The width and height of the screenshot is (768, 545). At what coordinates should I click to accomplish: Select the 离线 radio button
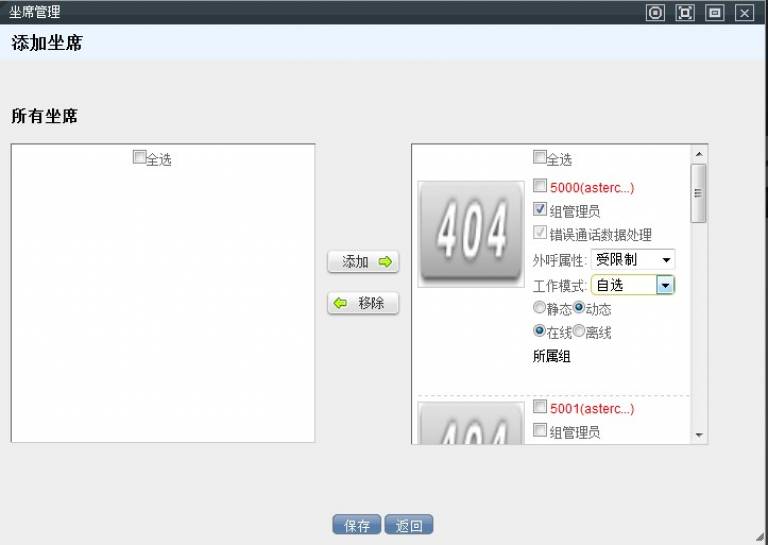click(579, 331)
